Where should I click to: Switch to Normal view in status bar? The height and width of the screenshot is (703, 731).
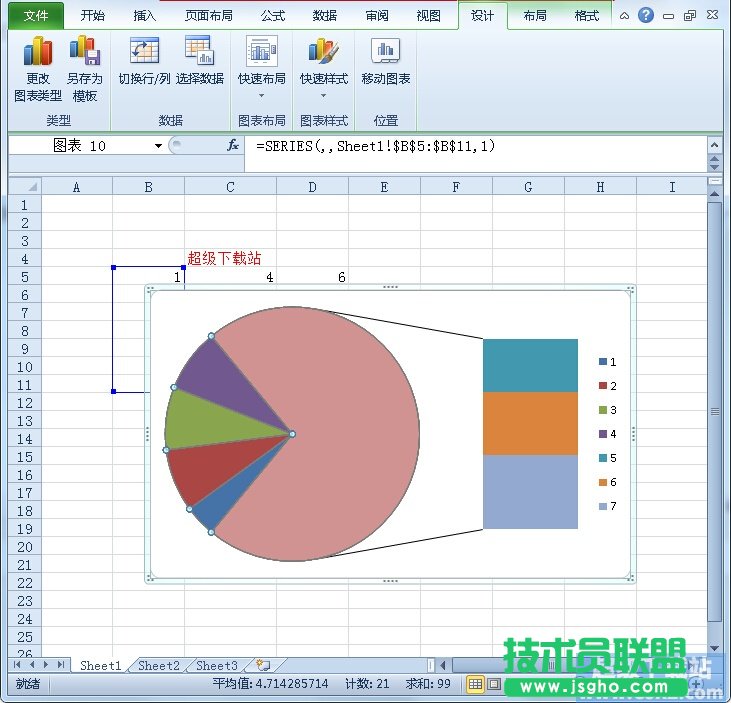(x=476, y=684)
